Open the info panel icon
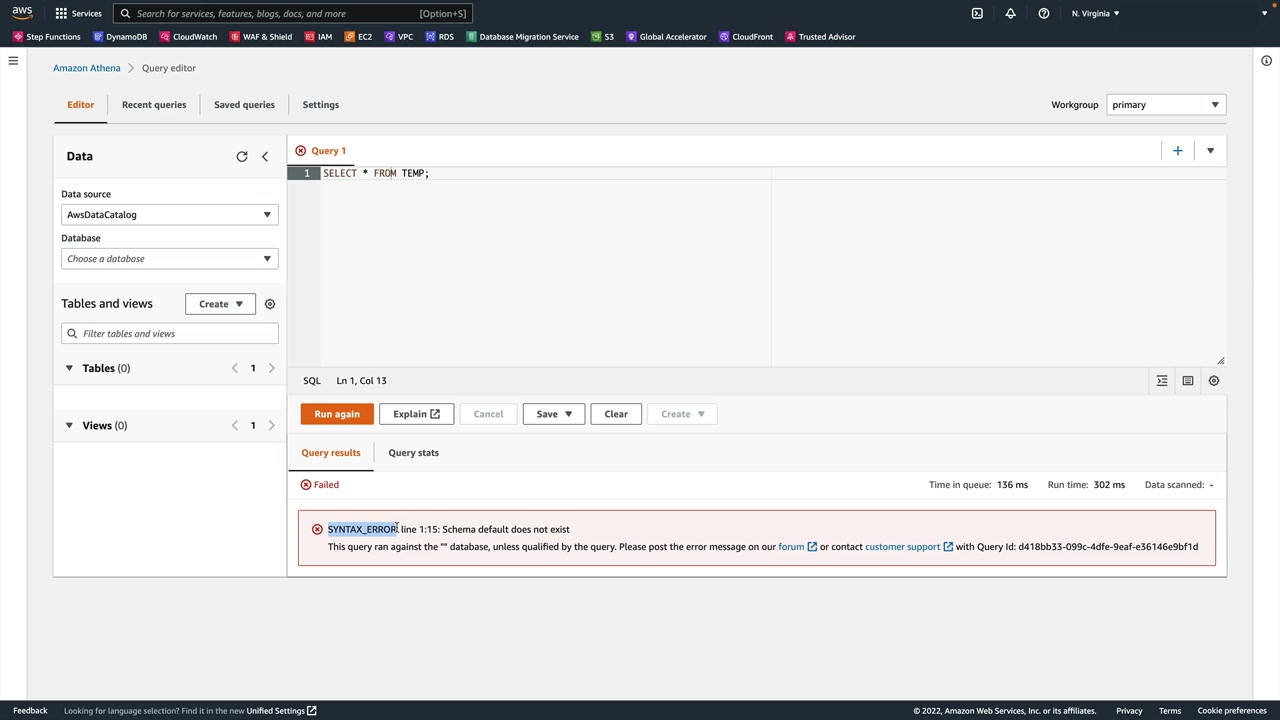This screenshot has width=1280, height=720. 1266,61
